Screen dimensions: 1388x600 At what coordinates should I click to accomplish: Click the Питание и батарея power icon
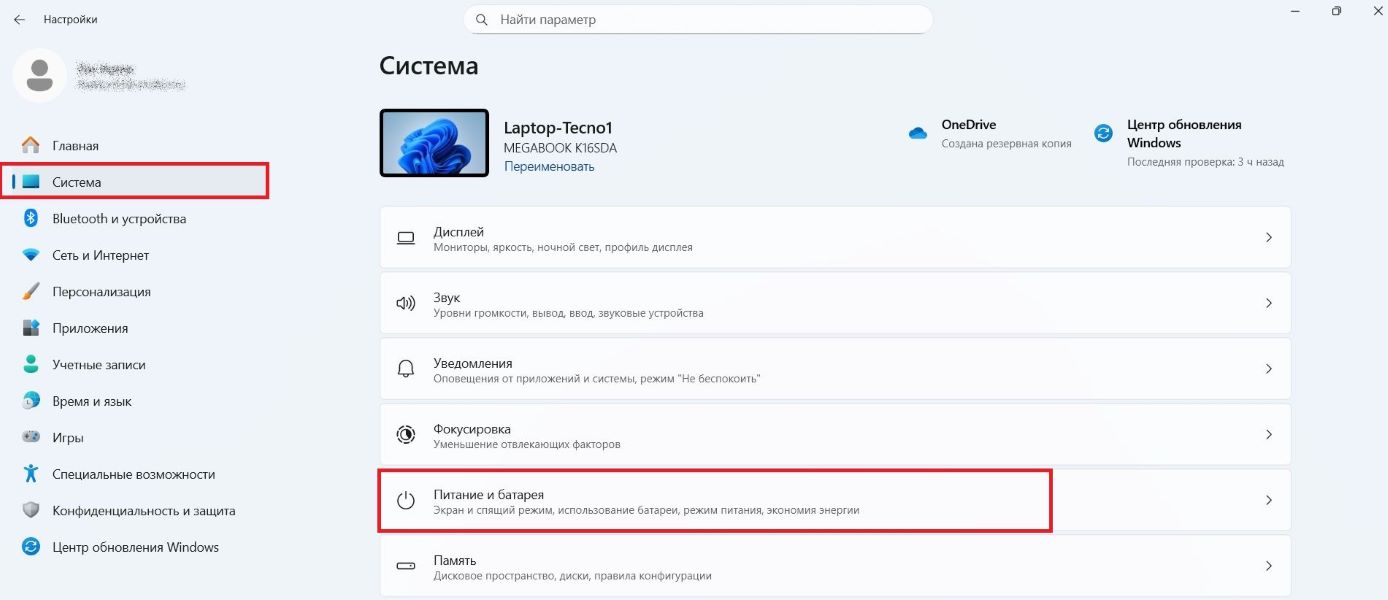click(x=405, y=500)
